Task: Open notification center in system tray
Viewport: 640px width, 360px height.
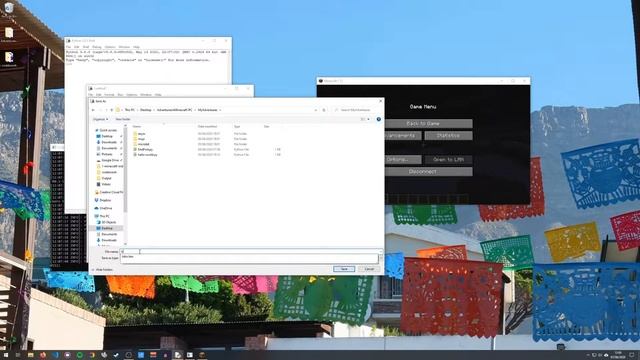Action: (x=632, y=355)
